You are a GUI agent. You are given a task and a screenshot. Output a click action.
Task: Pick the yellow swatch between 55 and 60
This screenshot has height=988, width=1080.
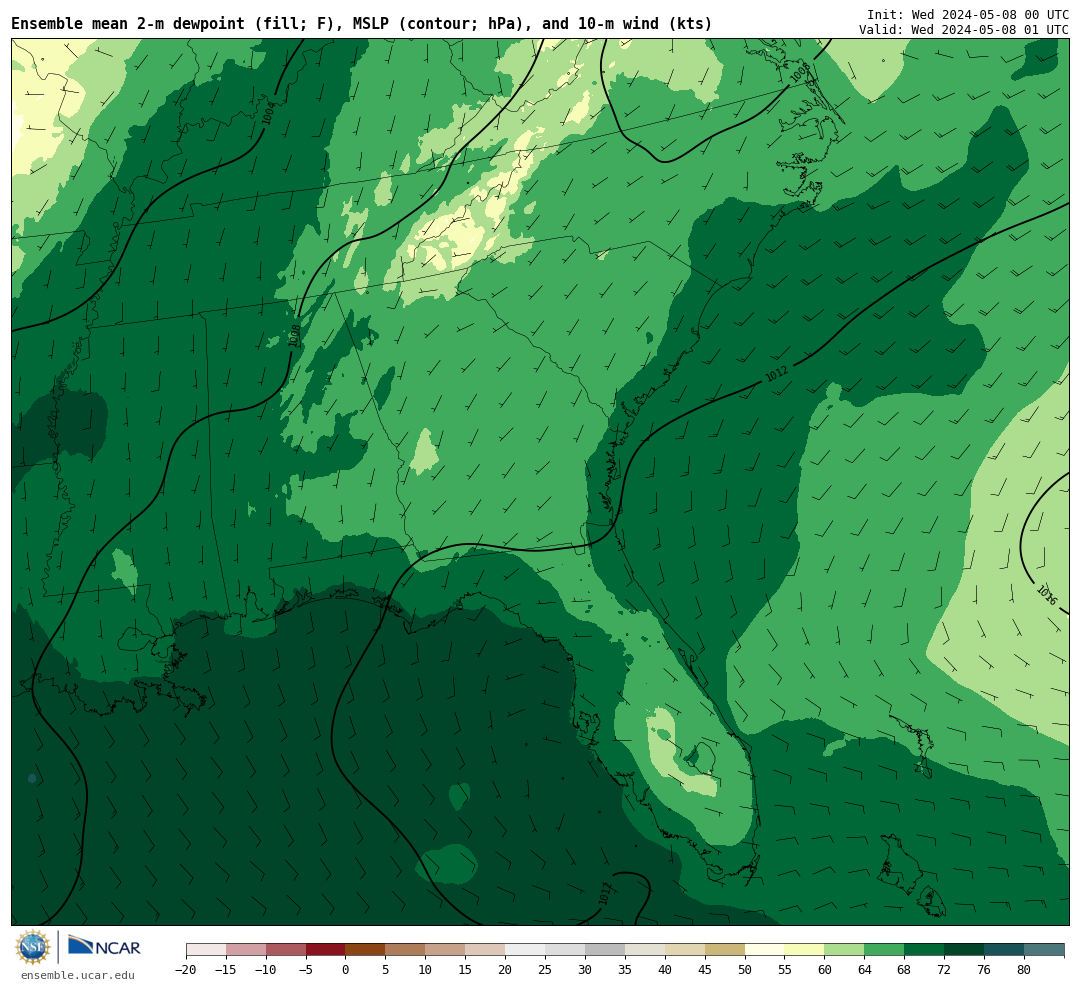click(x=804, y=950)
